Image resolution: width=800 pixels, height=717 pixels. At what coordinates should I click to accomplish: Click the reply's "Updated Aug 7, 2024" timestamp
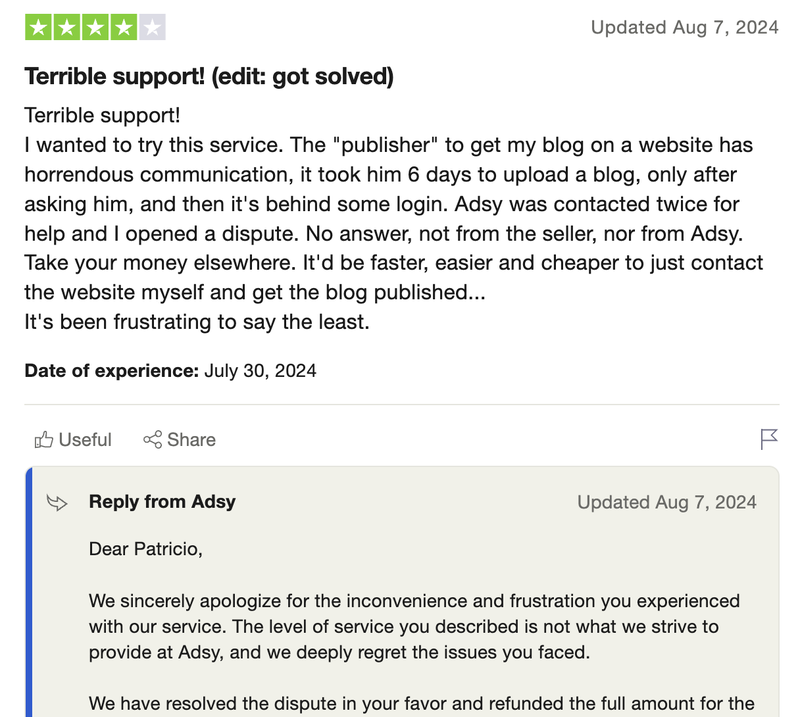(x=667, y=502)
